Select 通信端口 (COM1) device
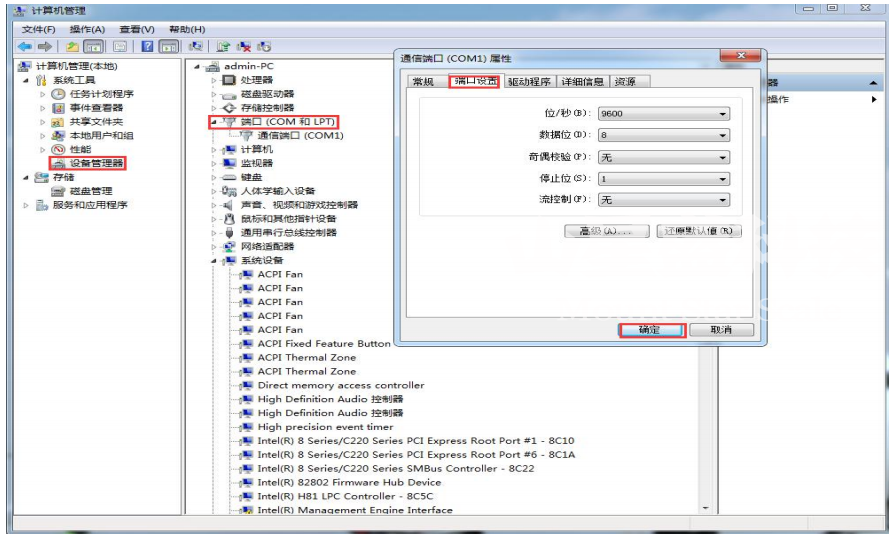 coord(299,135)
